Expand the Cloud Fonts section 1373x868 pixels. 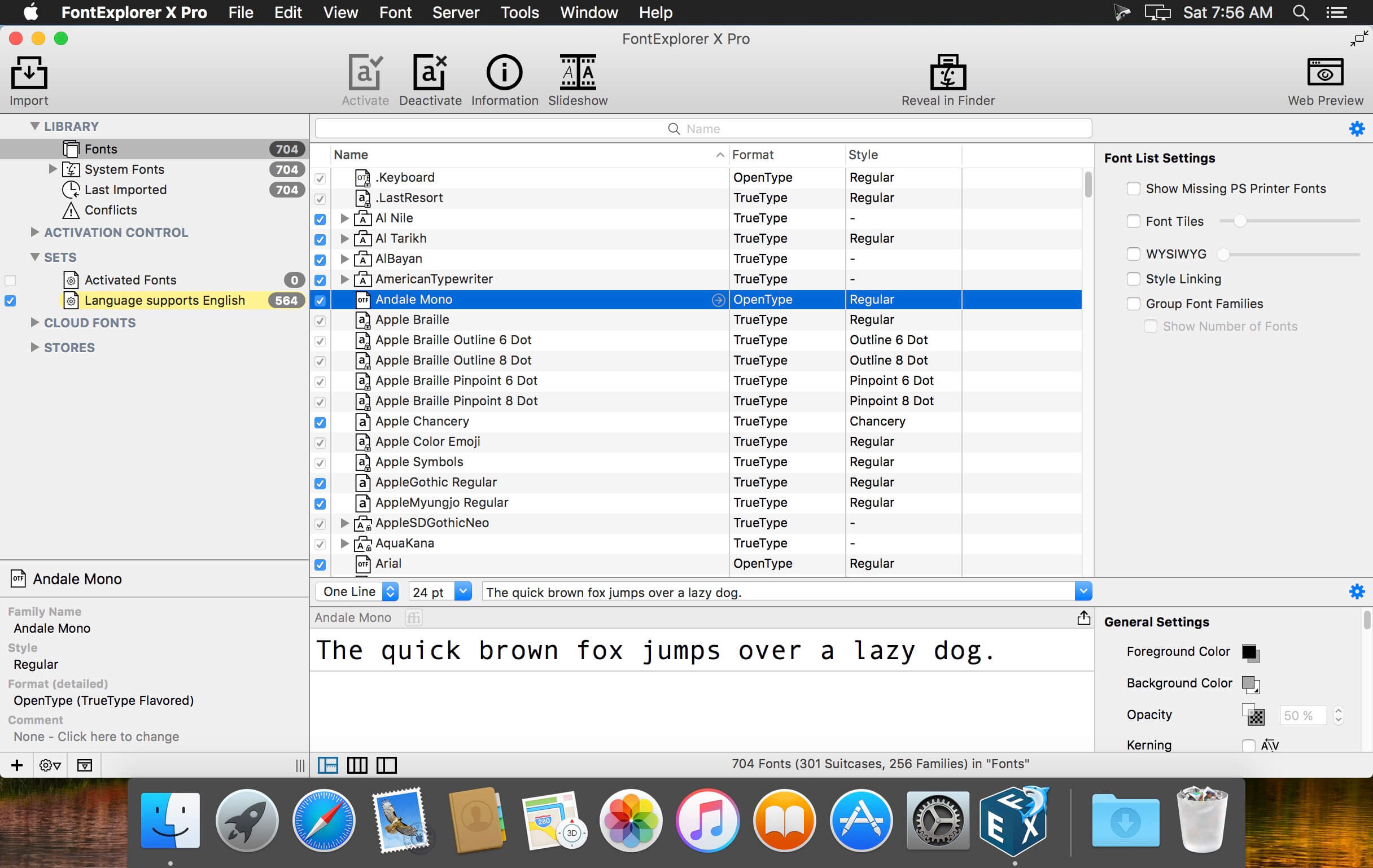(x=34, y=322)
